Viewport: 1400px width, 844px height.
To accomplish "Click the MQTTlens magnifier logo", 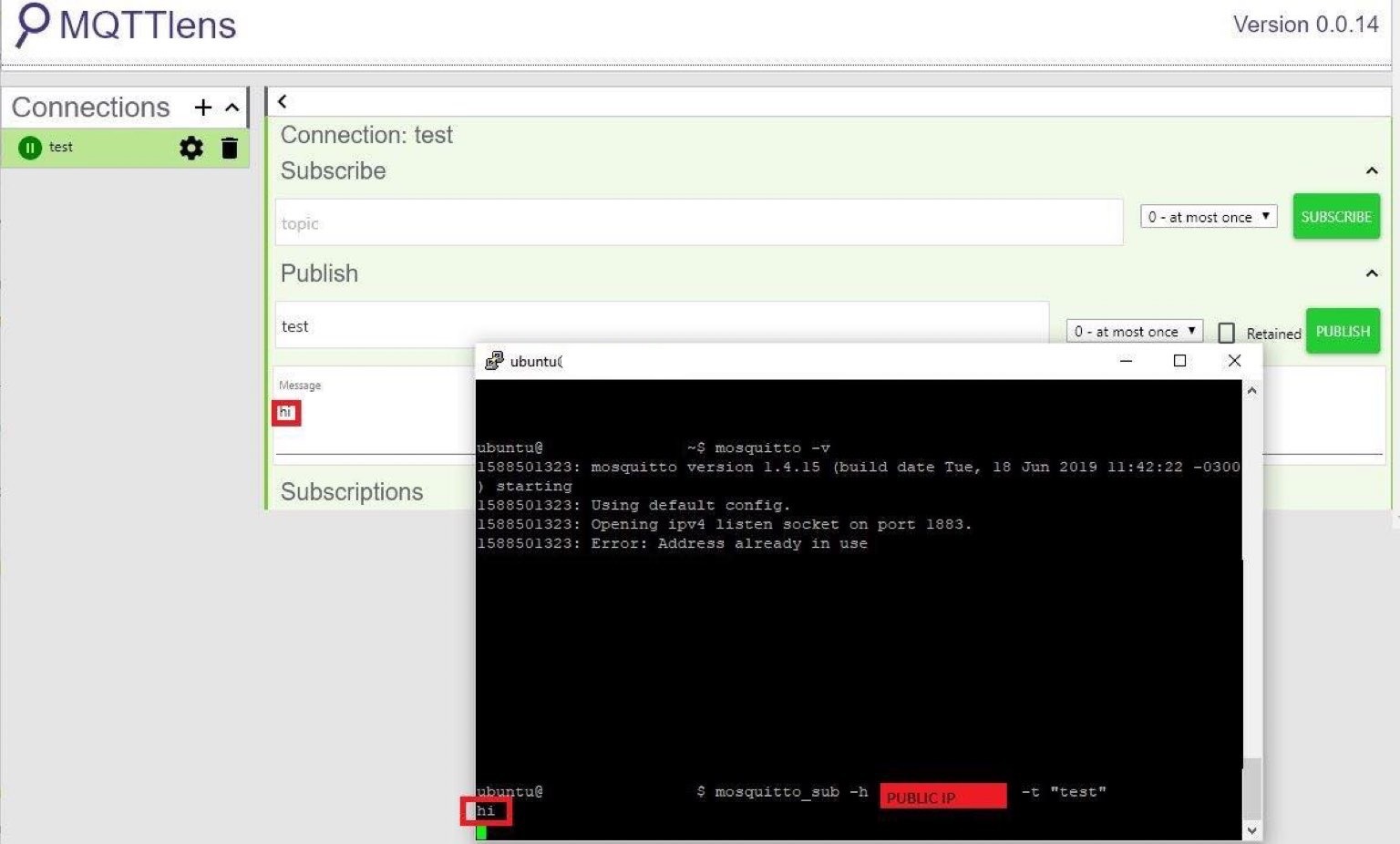I will pos(32,24).
